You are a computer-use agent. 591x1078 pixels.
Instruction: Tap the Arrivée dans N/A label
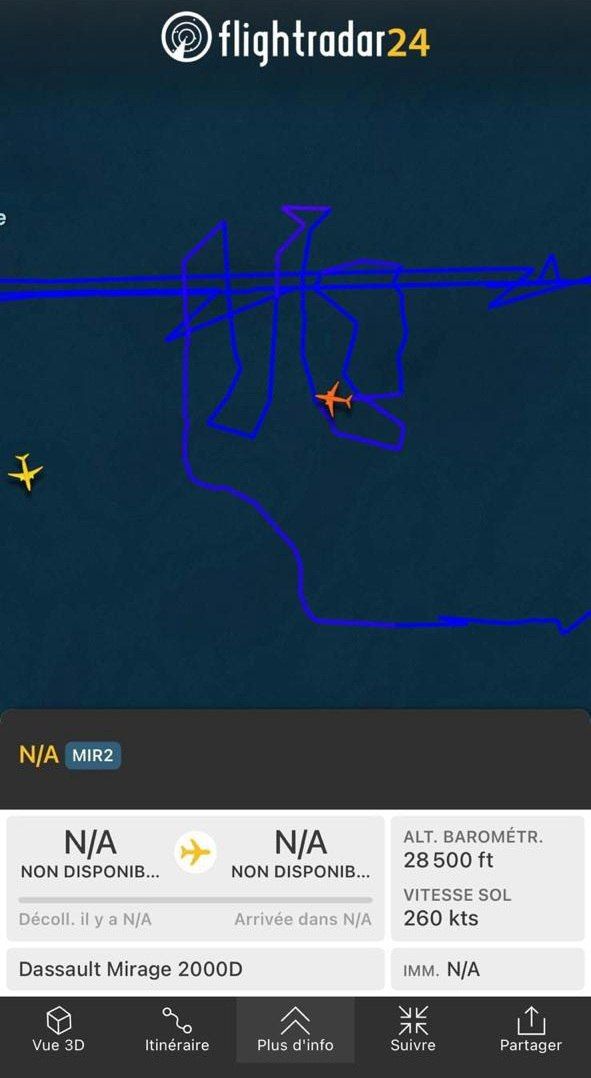[x=302, y=919]
